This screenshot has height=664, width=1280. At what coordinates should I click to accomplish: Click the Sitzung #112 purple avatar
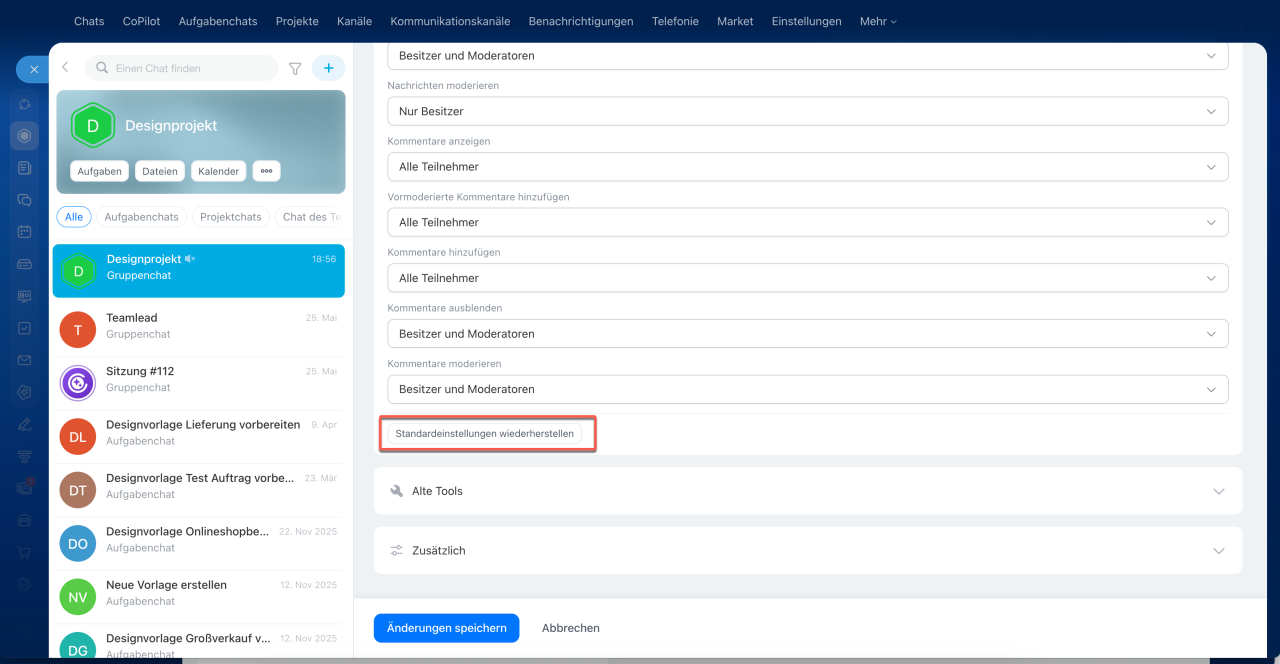click(x=78, y=383)
